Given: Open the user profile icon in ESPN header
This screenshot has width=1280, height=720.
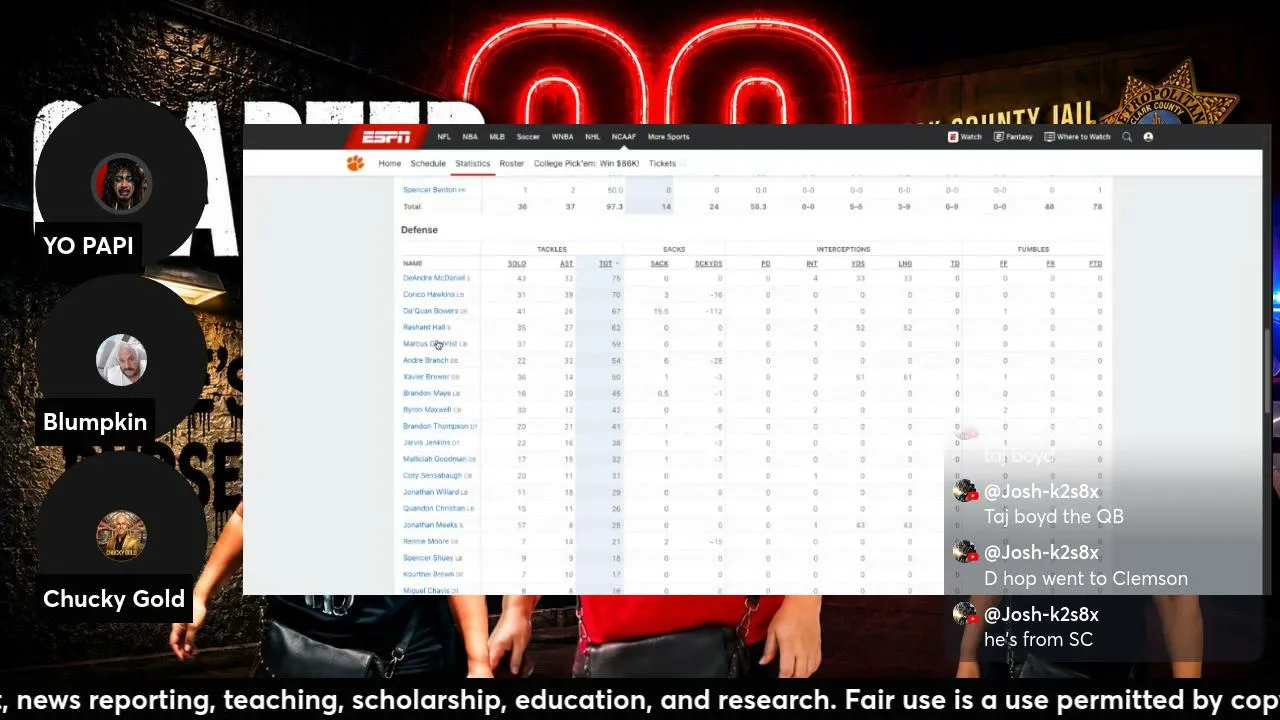Looking at the screenshot, I should [x=1148, y=137].
